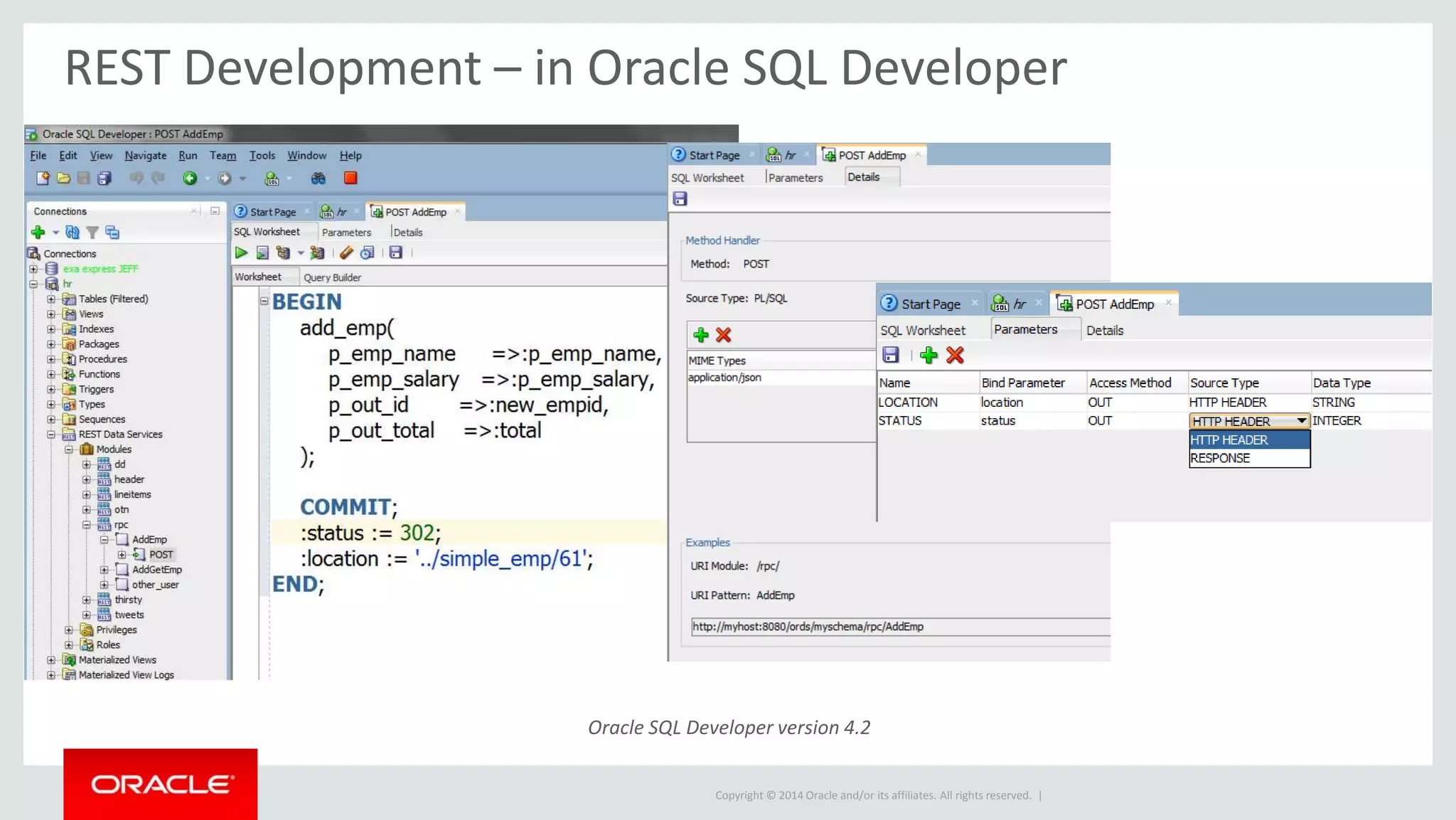The height and width of the screenshot is (820, 1456).
Task: Collapse the REST Data Services node
Action: pyautogui.click(x=51, y=435)
